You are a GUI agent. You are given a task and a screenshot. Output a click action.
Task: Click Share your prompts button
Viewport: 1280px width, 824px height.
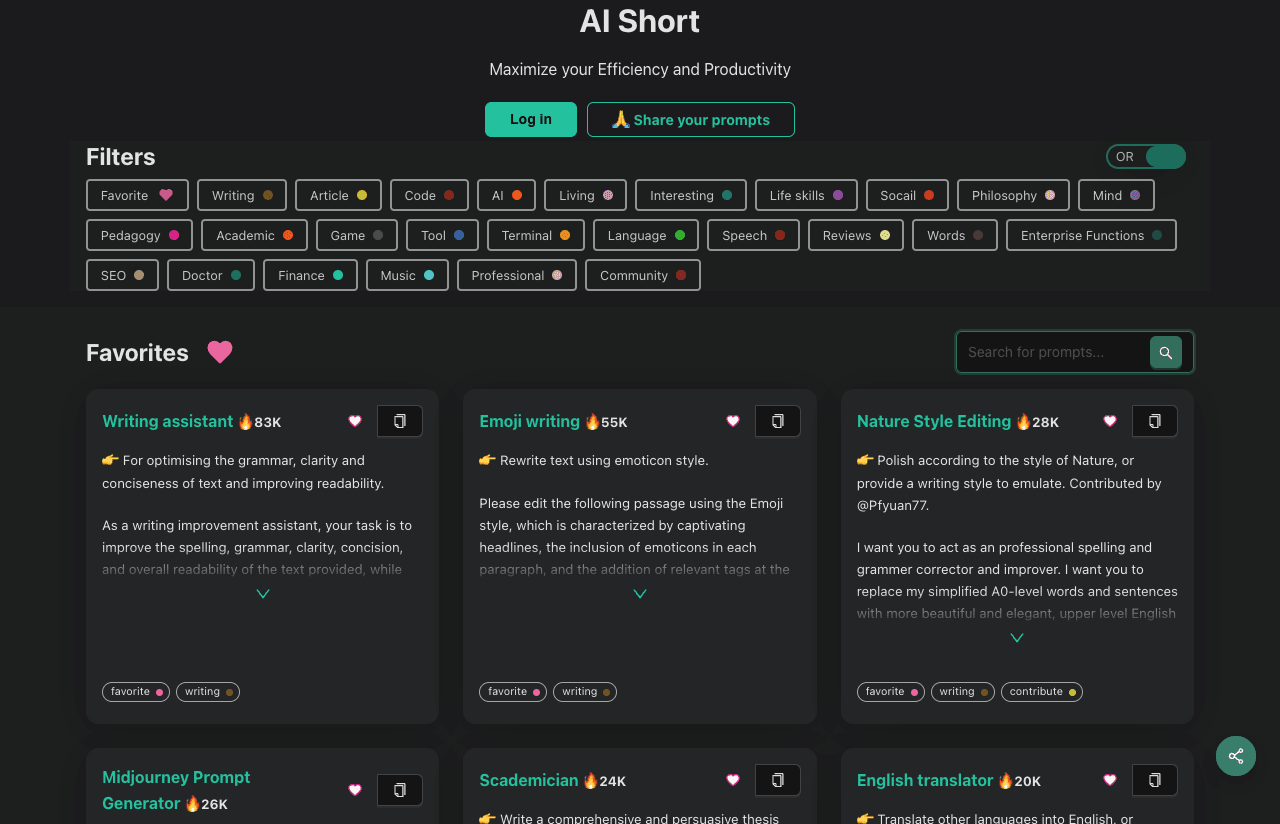(691, 119)
